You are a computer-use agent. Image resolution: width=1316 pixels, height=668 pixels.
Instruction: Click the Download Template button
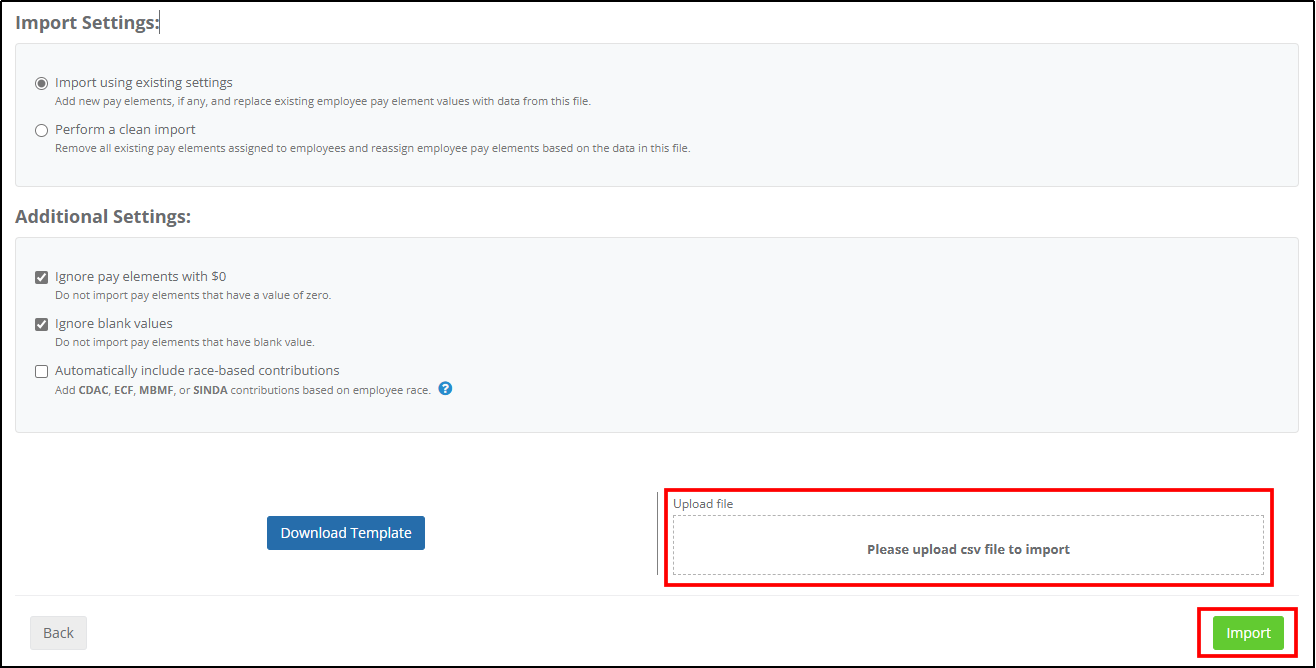coord(346,533)
